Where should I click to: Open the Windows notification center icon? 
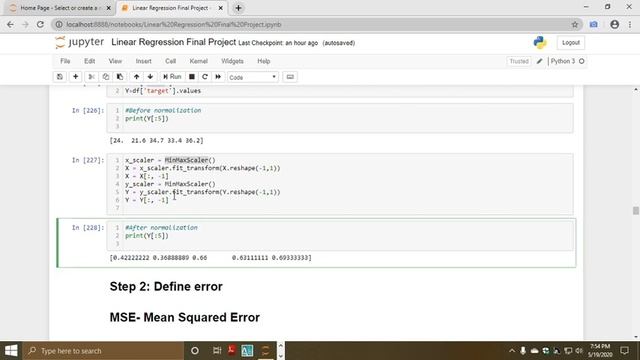coord(624,351)
